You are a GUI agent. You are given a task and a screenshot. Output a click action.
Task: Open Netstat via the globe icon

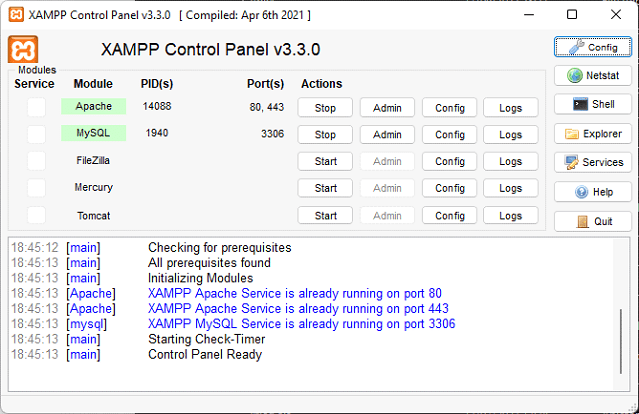click(592, 75)
